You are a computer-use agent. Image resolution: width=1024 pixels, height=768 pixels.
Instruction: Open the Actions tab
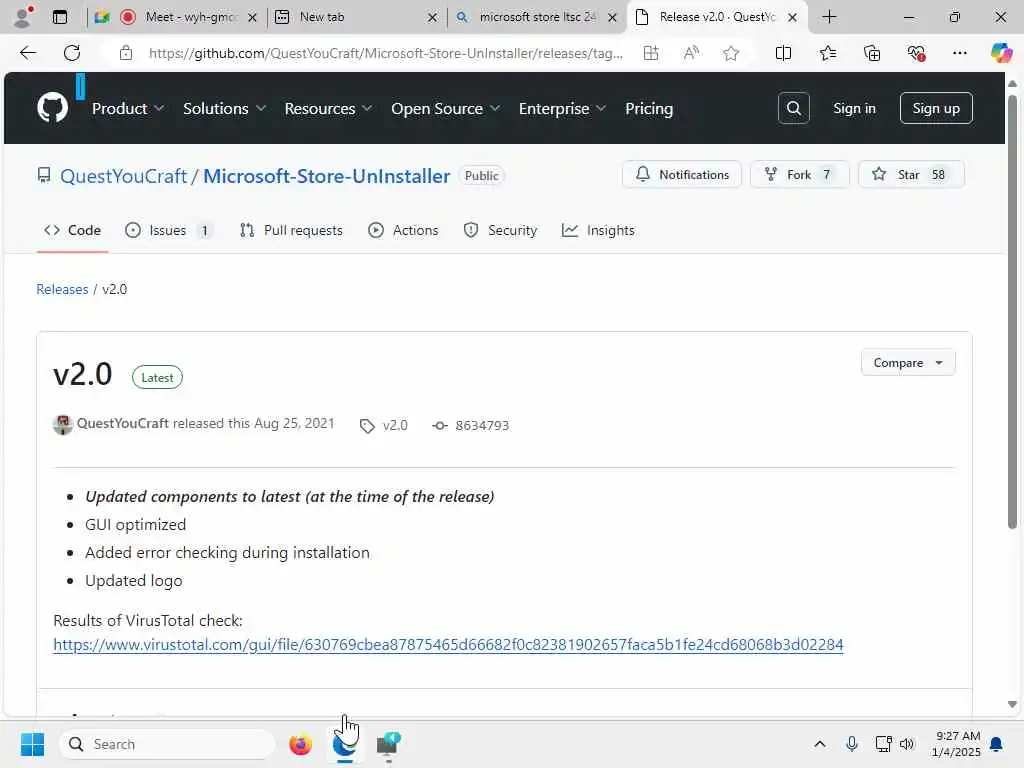pyautogui.click(x=403, y=231)
